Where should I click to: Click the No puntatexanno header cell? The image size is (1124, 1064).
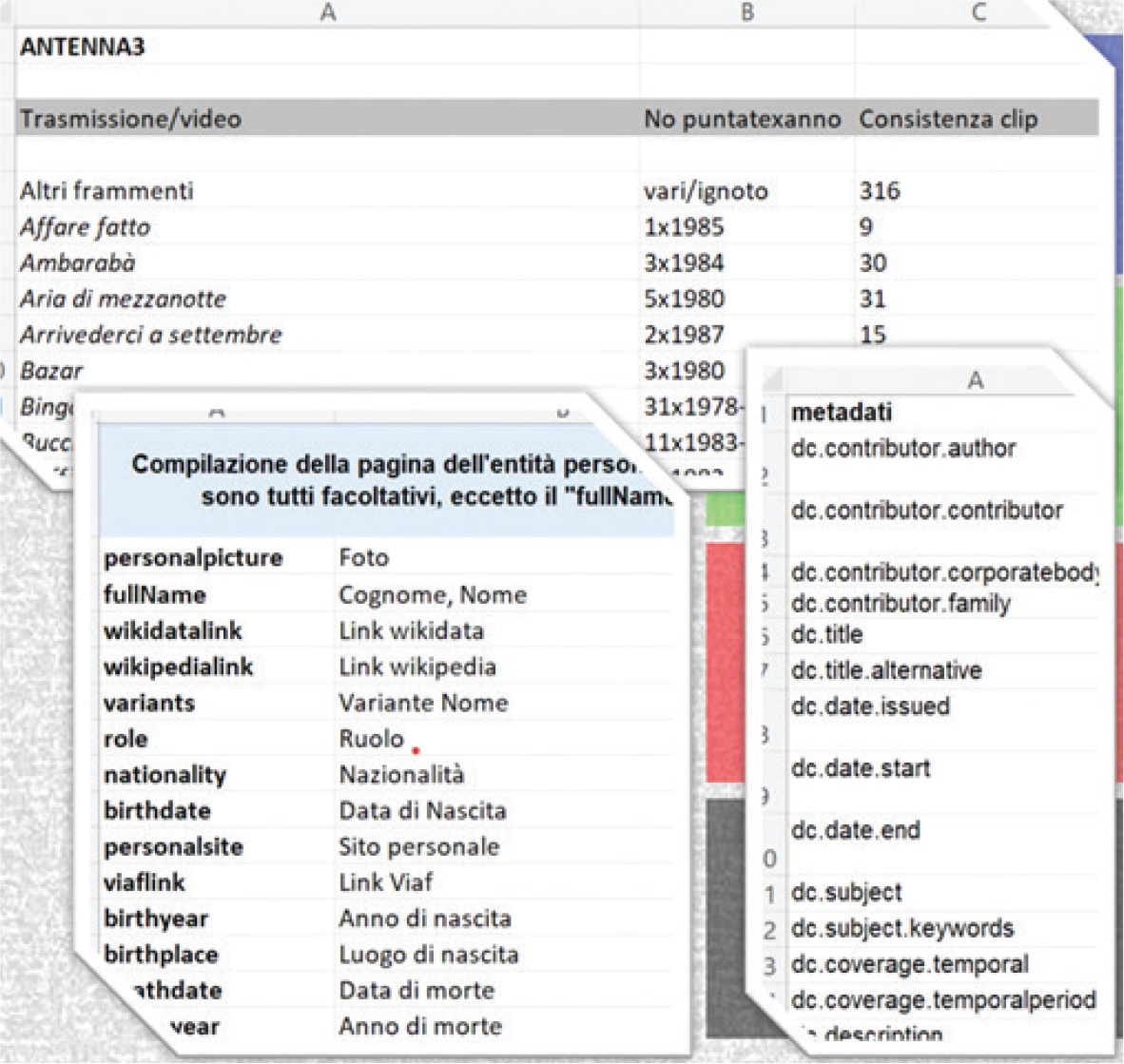pyautogui.click(x=746, y=118)
